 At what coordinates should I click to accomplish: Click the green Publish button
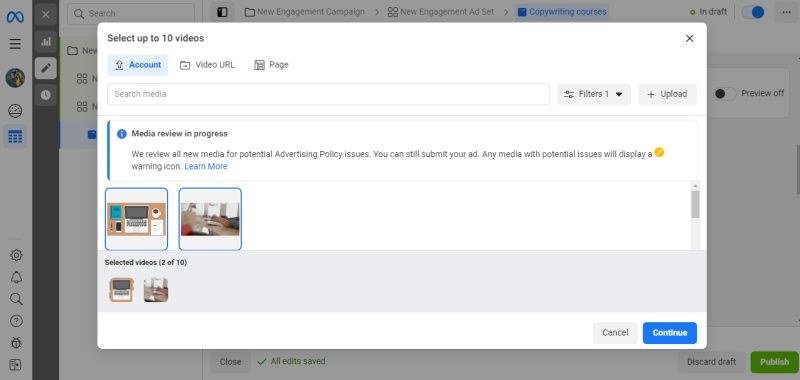(774, 362)
